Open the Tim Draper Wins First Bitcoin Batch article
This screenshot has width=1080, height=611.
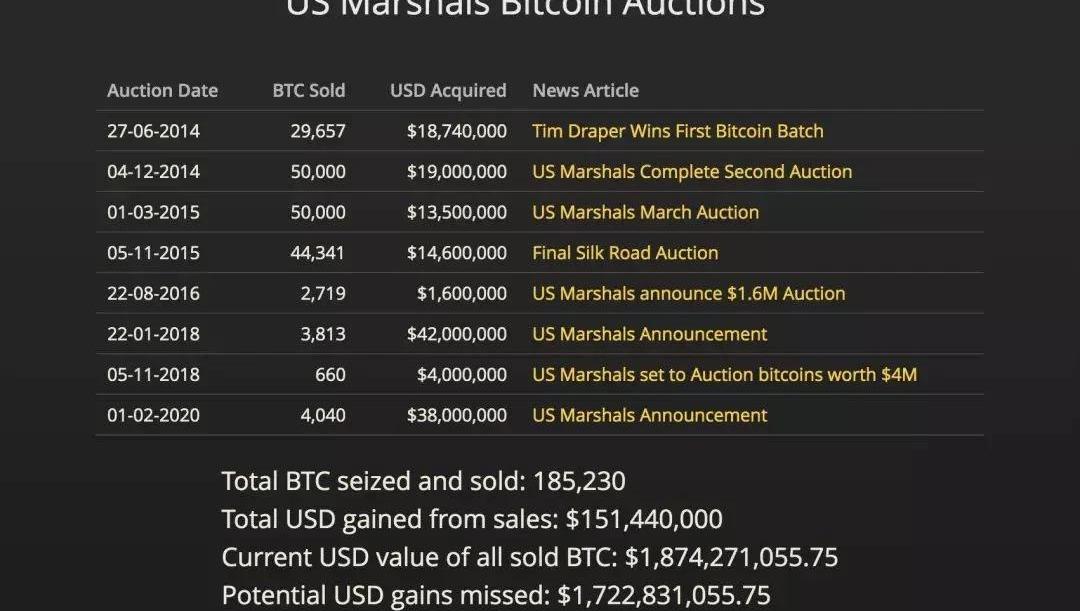(x=677, y=131)
